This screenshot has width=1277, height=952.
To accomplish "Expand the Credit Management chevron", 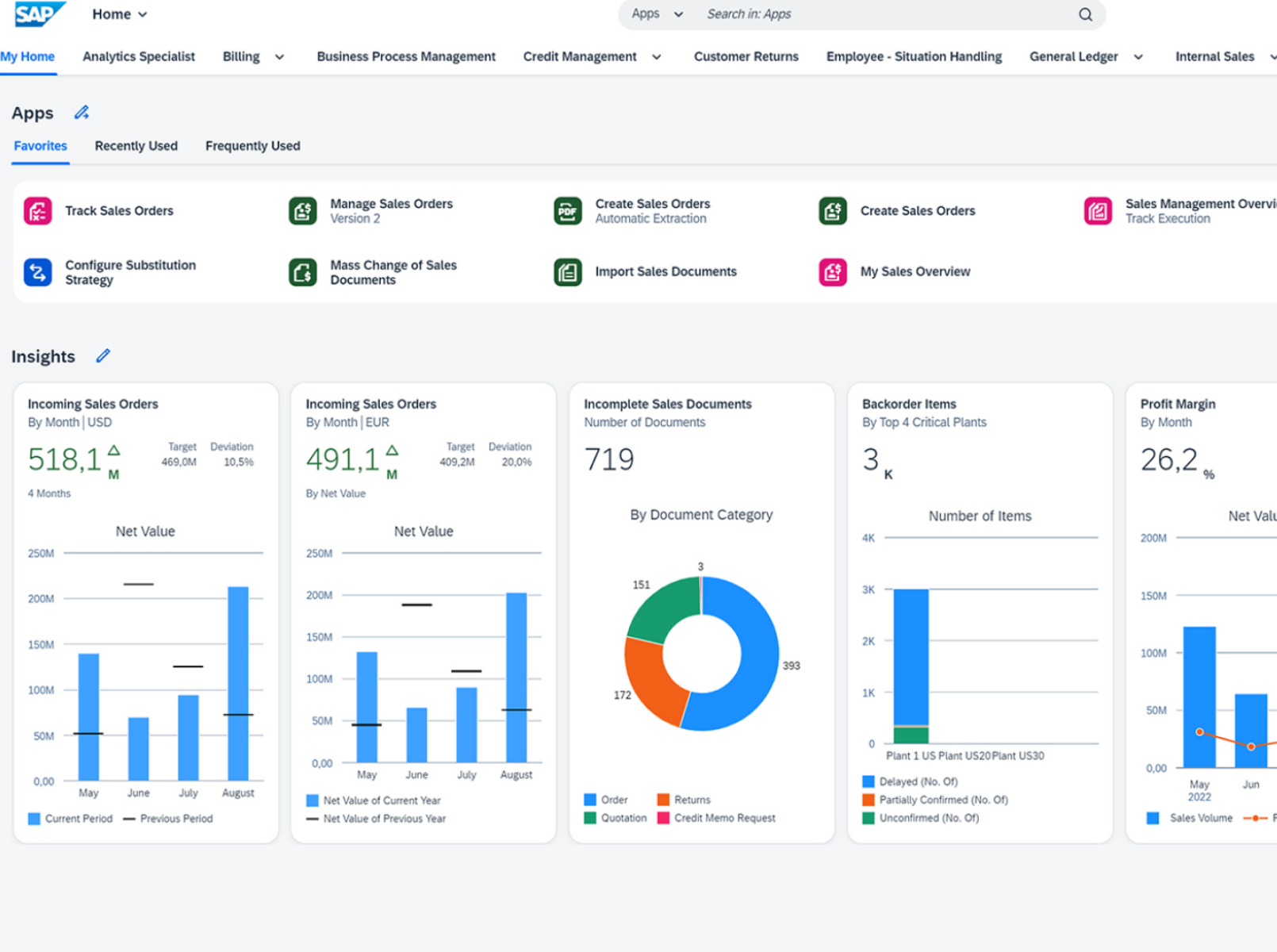I will pos(657,57).
